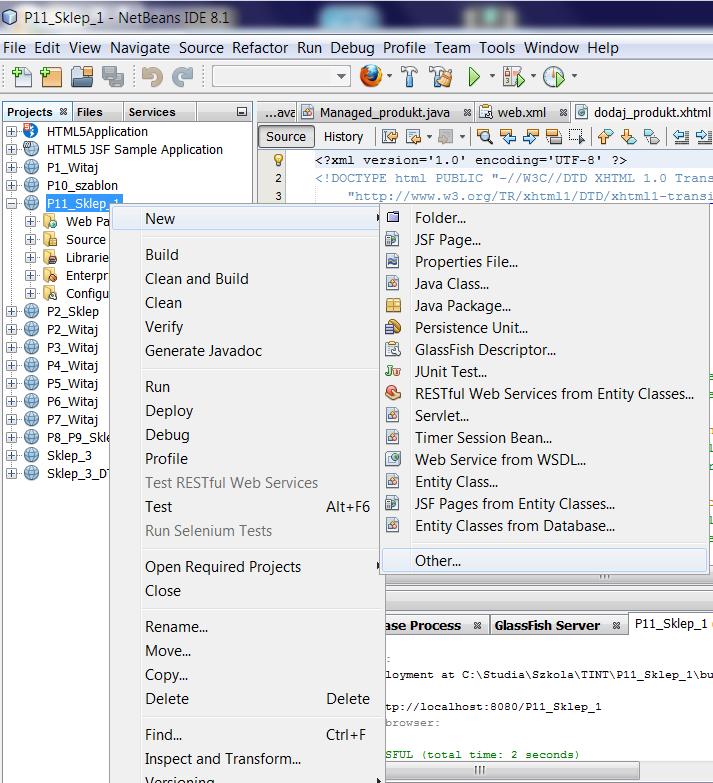Click the Profile Project clock icon
Image resolution: width=713 pixels, height=783 pixels.
click(x=554, y=76)
